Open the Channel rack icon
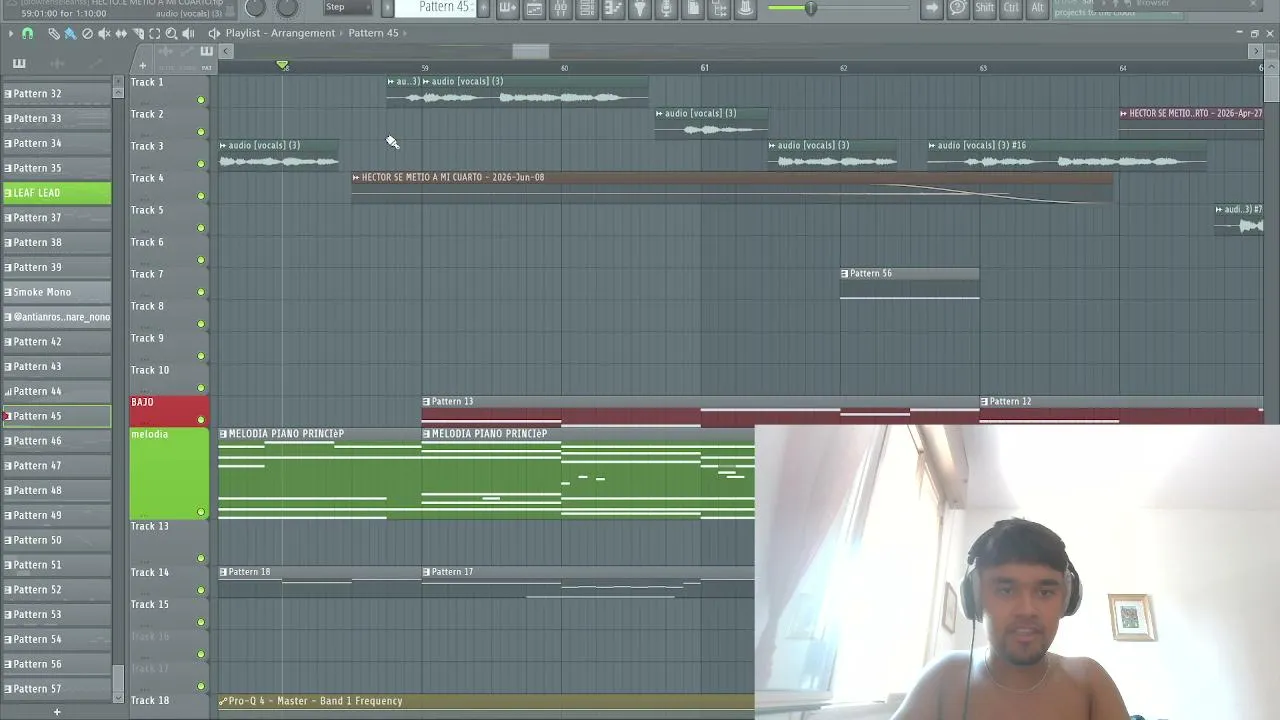Image resolution: width=1280 pixels, height=720 pixels. [587, 9]
